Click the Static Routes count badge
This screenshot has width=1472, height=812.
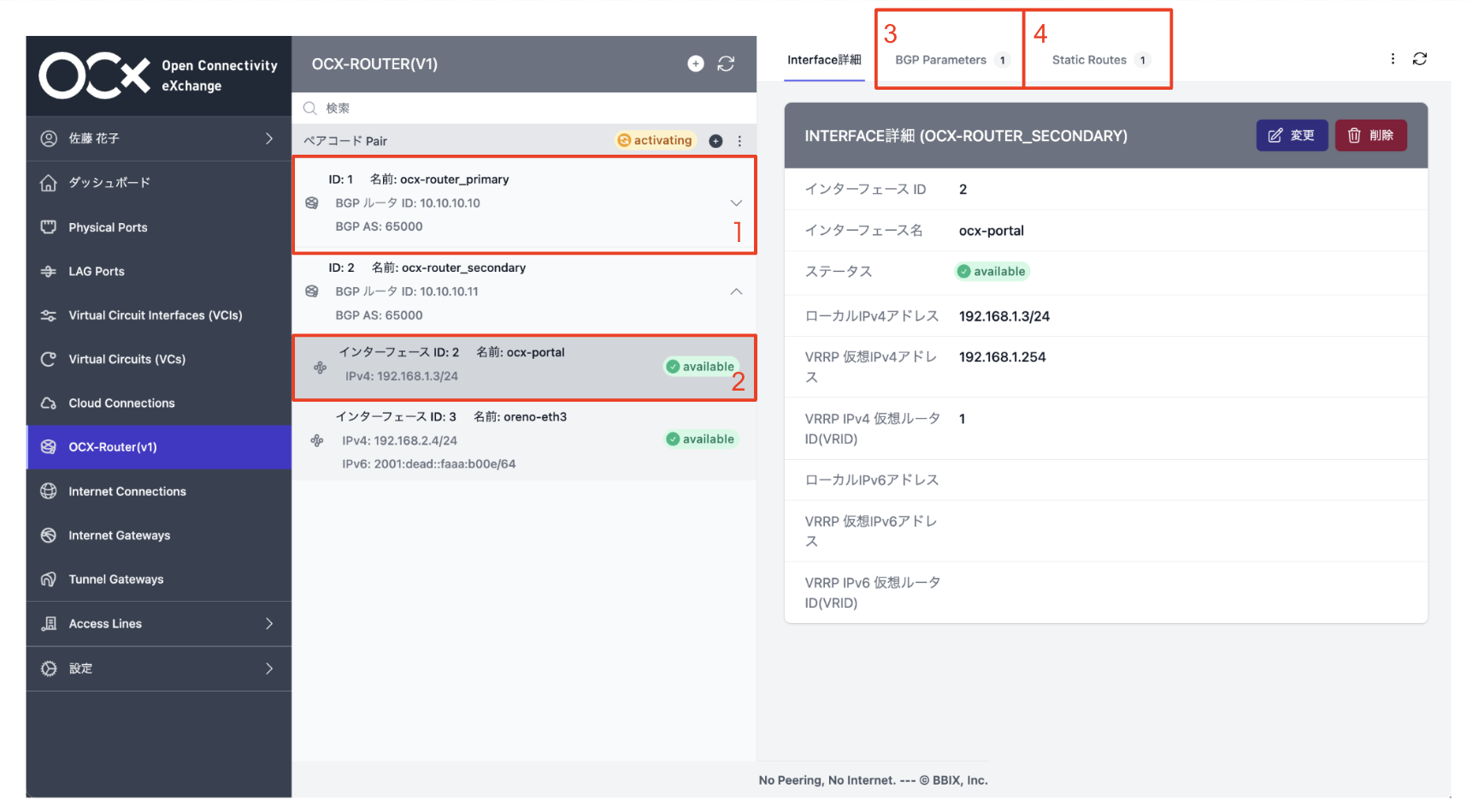pos(1143,60)
